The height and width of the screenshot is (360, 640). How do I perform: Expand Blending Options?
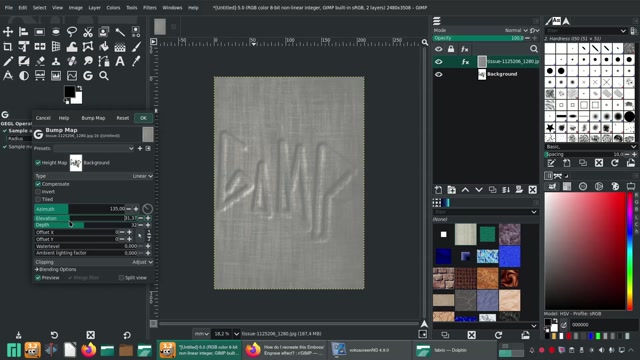coord(56,269)
